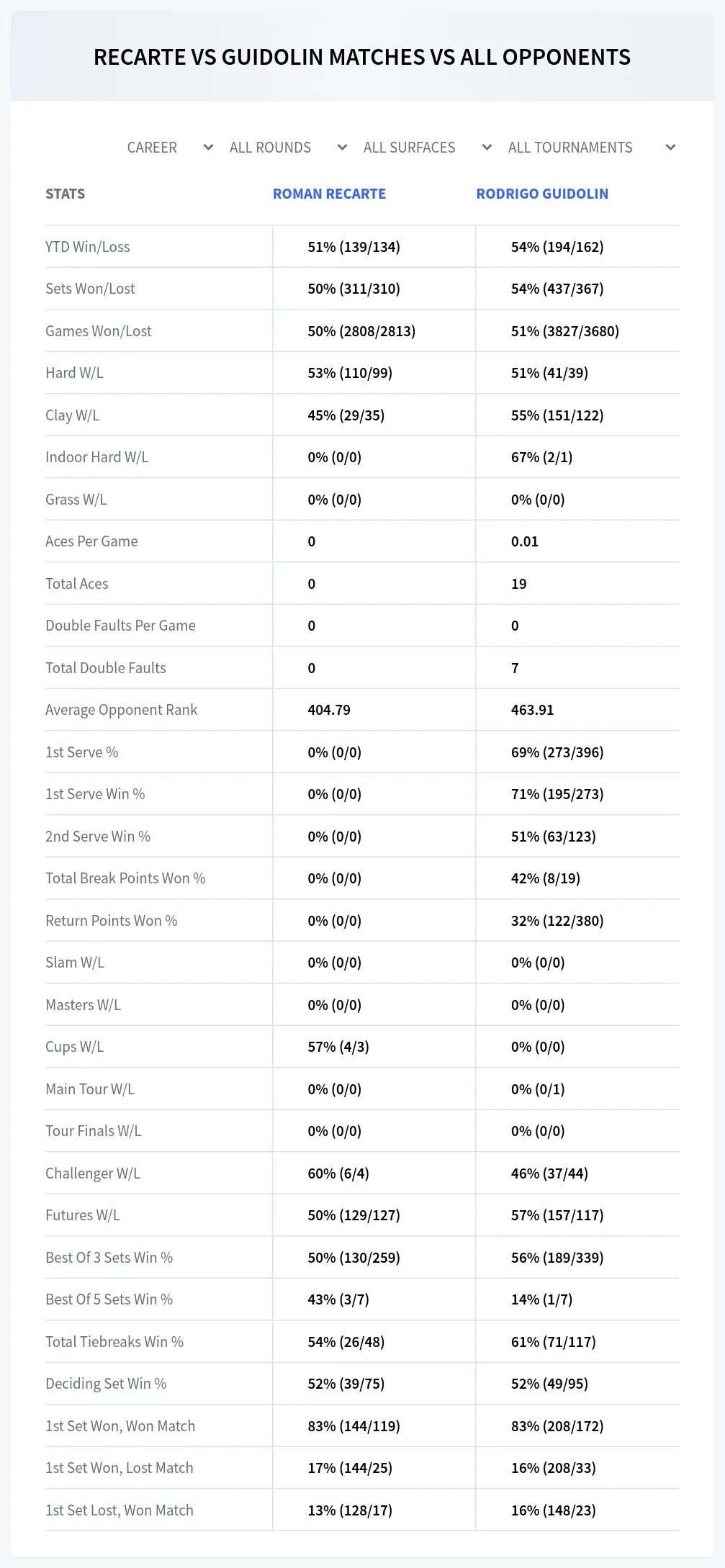Viewport: 725px width, 1568px height.
Task: Open Rodrigo Guidolin player link
Action: tap(542, 194)
